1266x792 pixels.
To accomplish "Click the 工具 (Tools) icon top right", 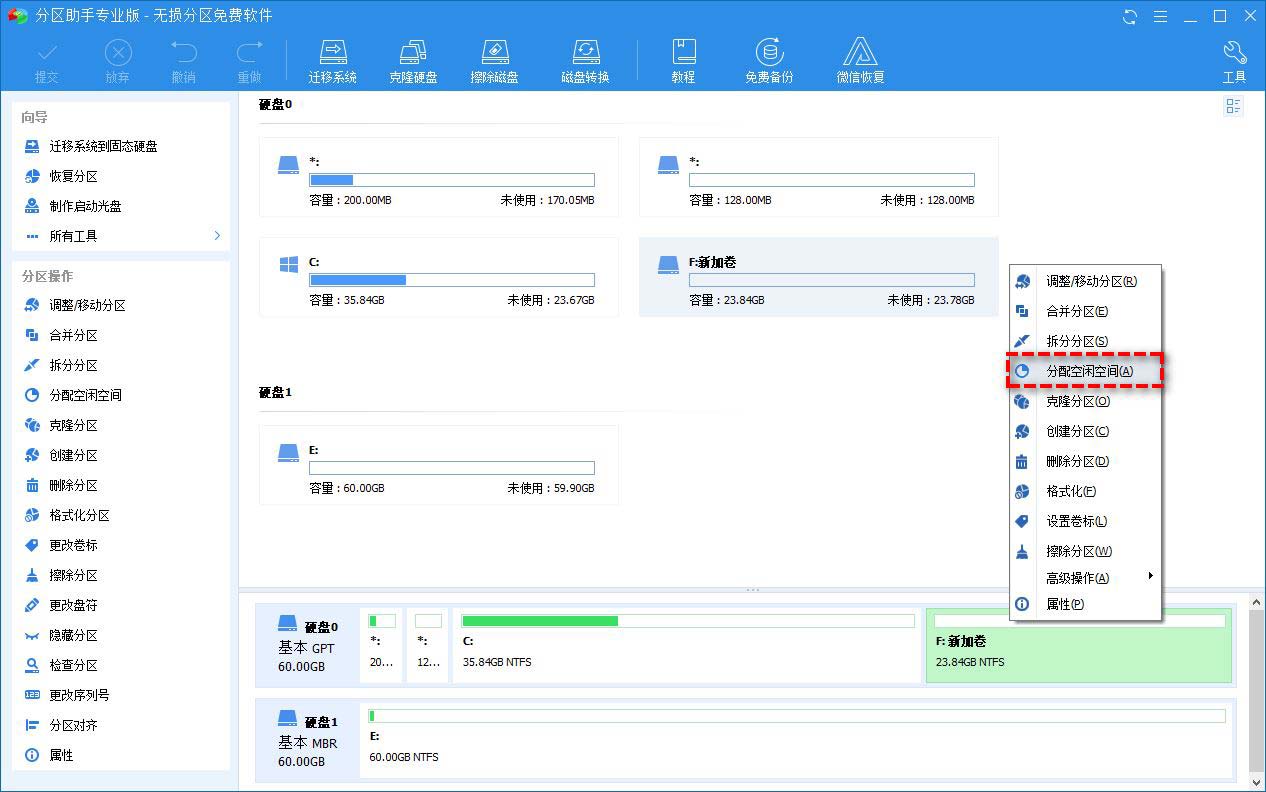I will 1234,58.
